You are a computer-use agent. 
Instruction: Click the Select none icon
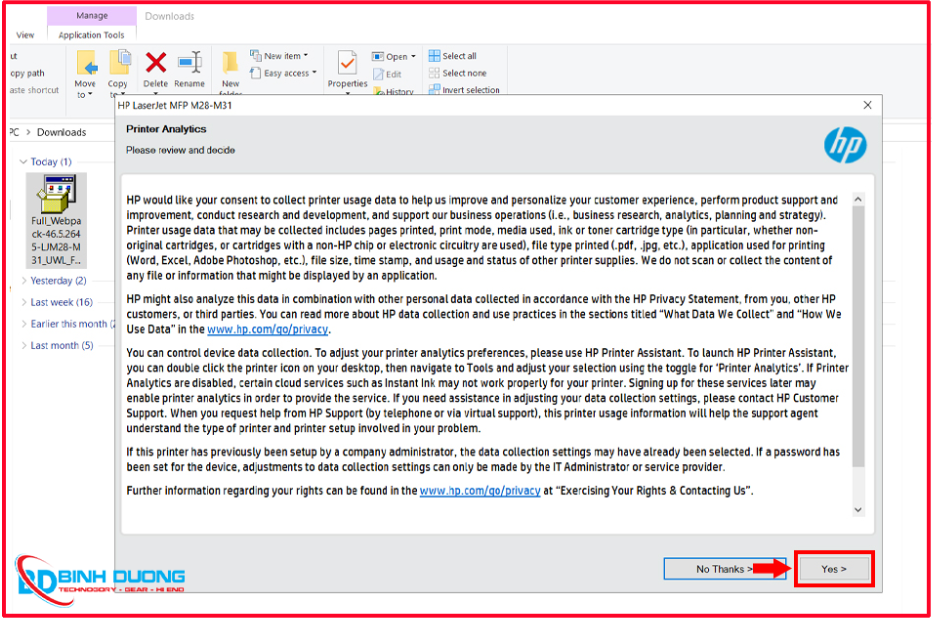click(x=434, y=73)
